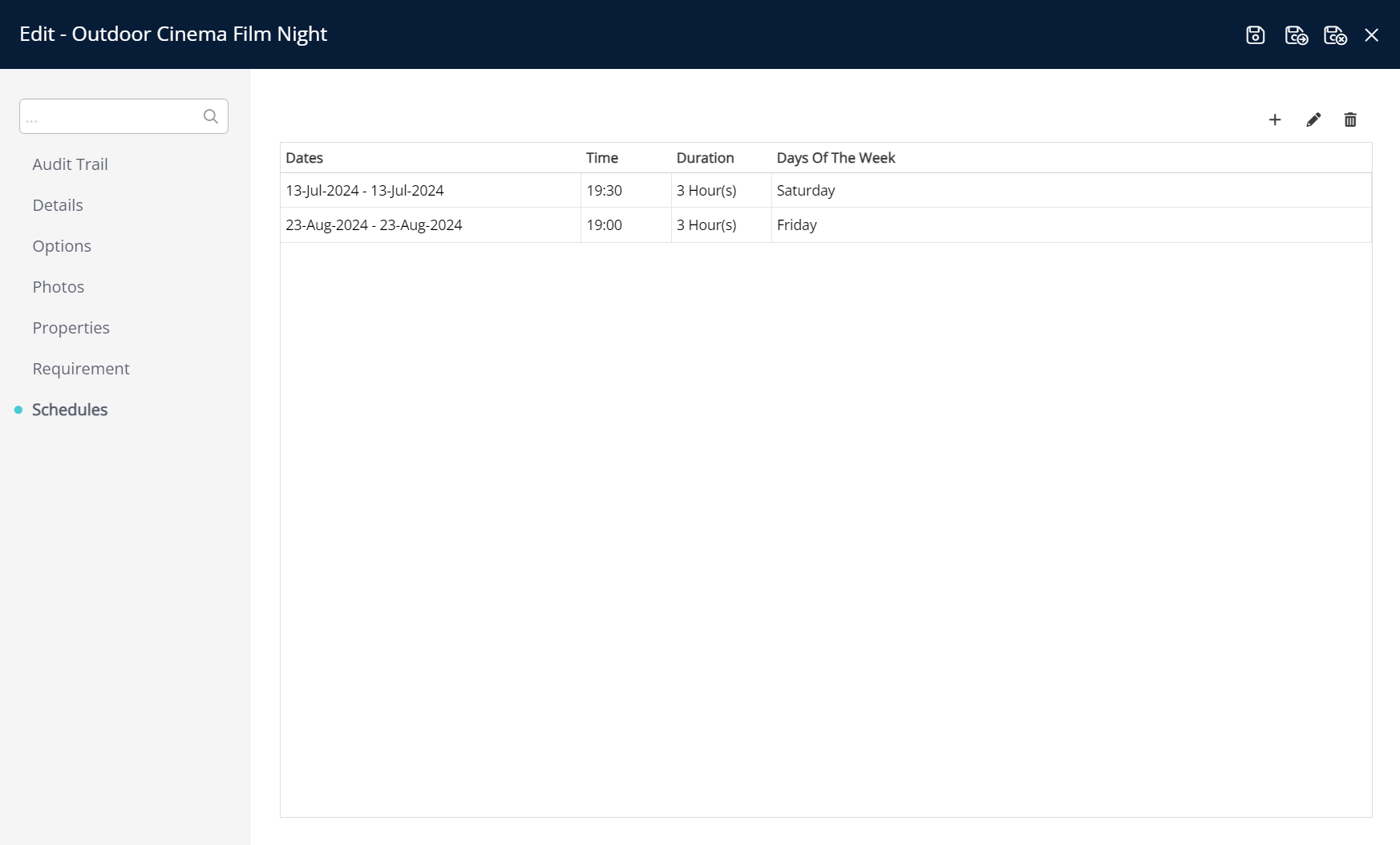This screenshot has height=845, width=1400.
Task: Click the Time column header
Action: coord(602,158)
